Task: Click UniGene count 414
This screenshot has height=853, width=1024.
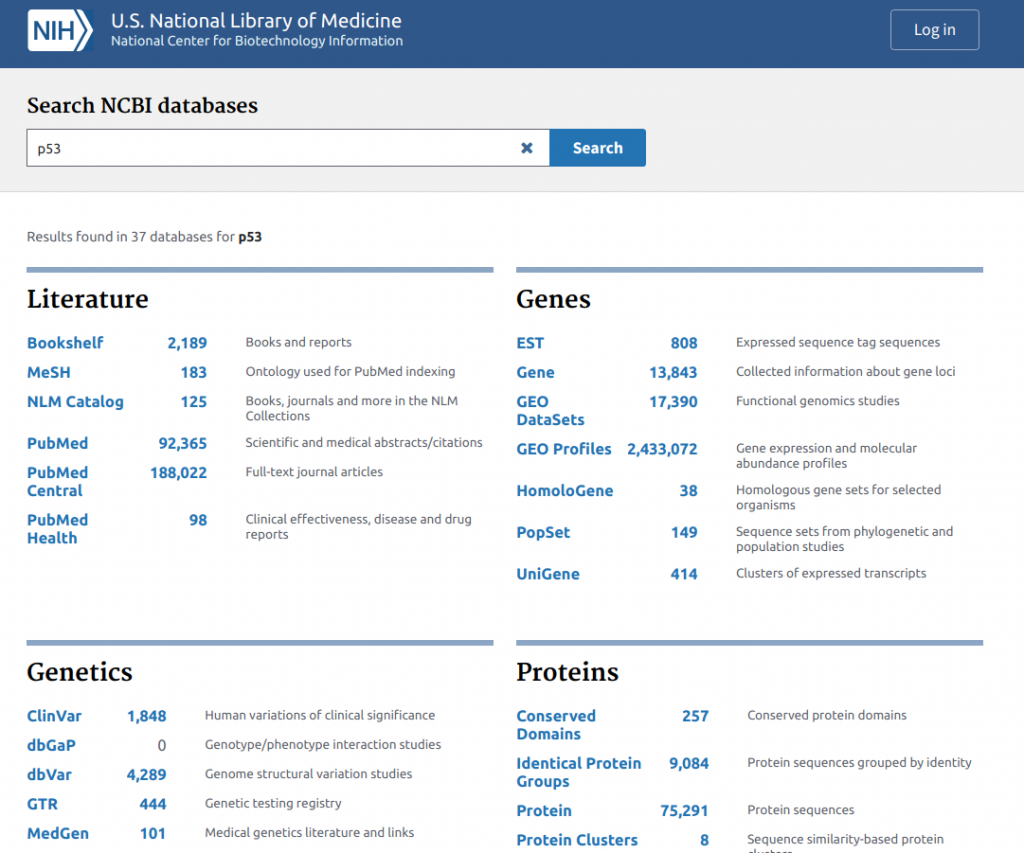Action: point(684,574)
